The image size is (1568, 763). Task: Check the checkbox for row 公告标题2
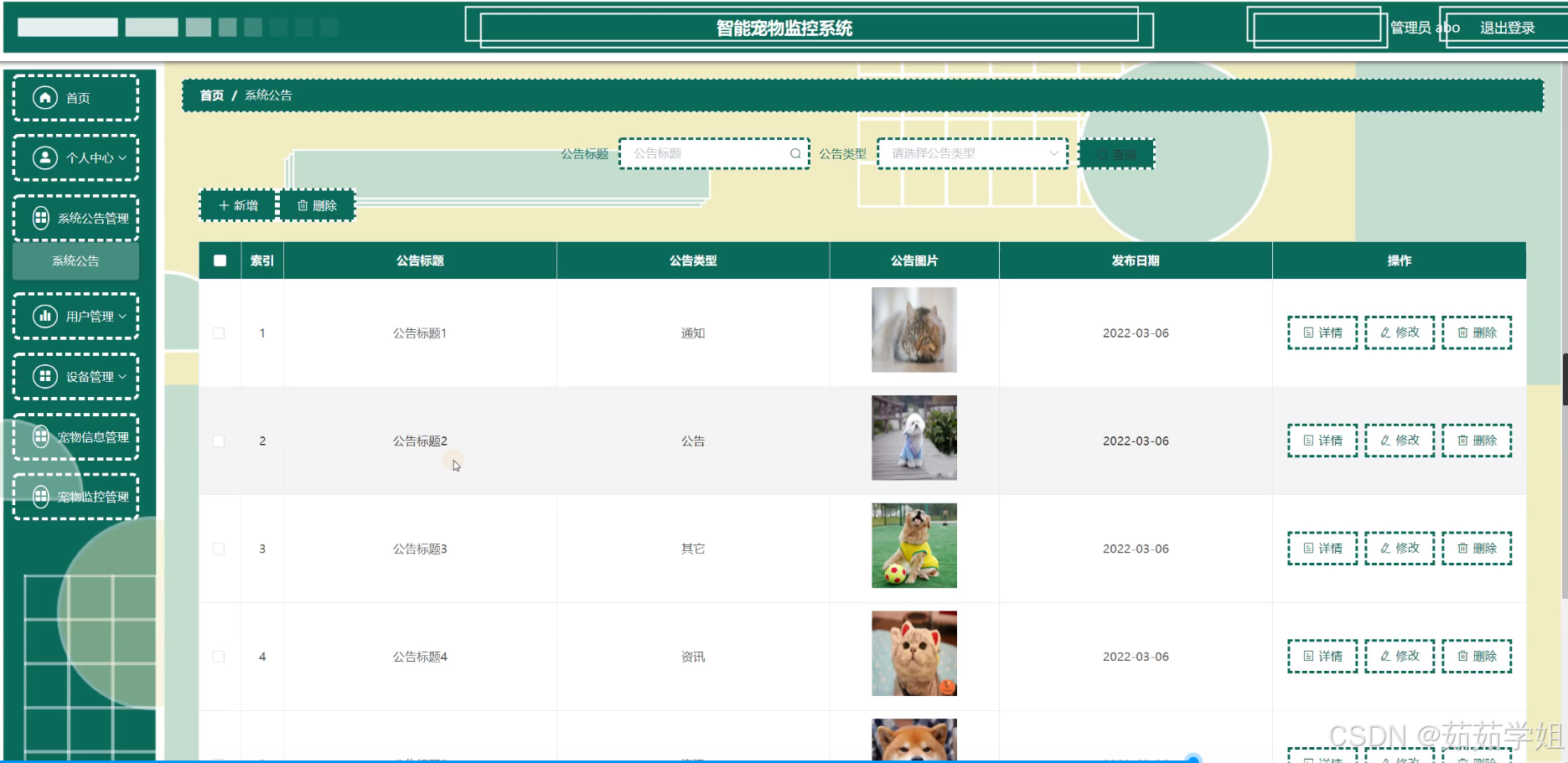(x=219, y=441)
